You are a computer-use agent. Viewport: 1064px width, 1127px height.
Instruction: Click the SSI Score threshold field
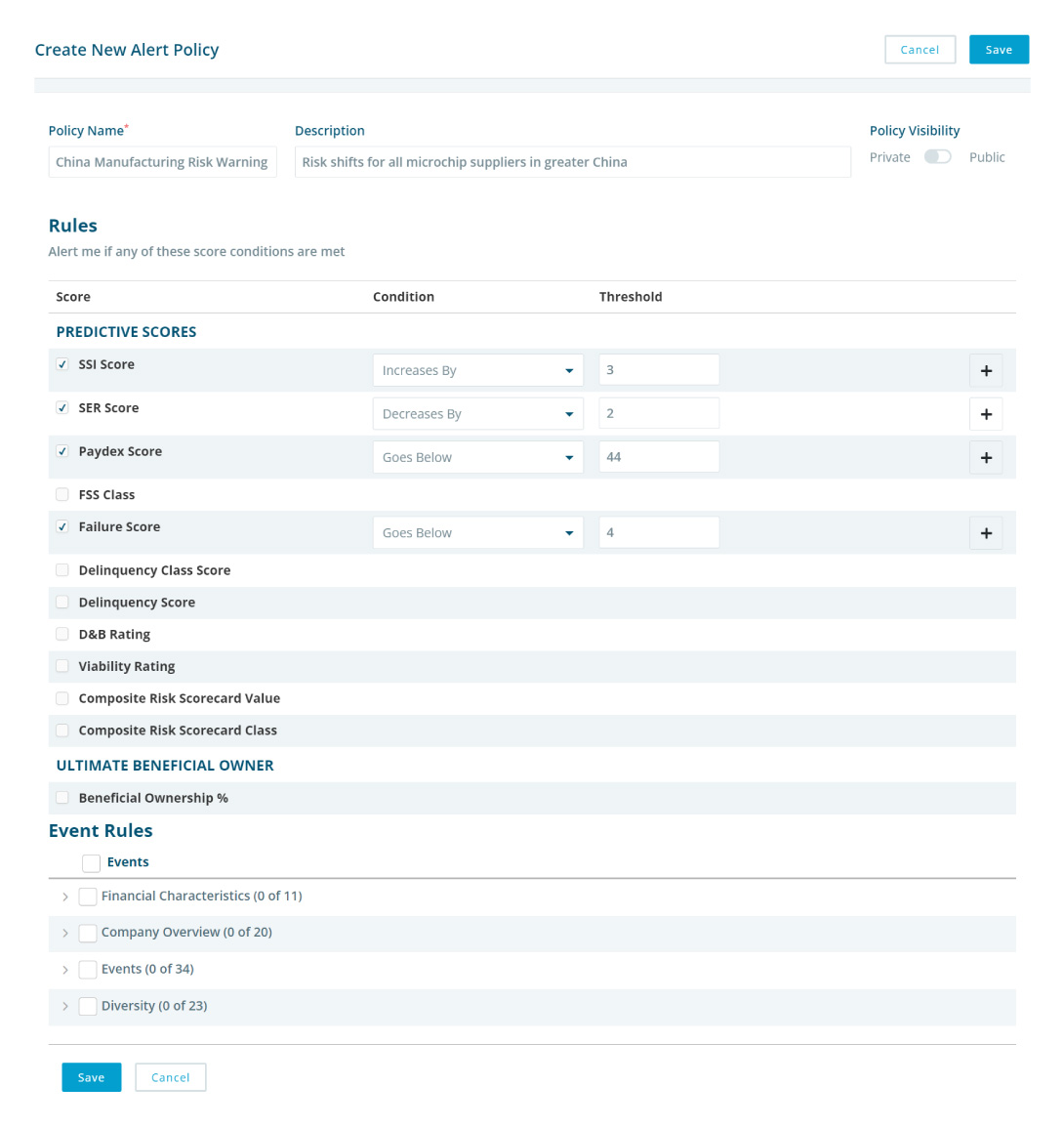(659, 370)
